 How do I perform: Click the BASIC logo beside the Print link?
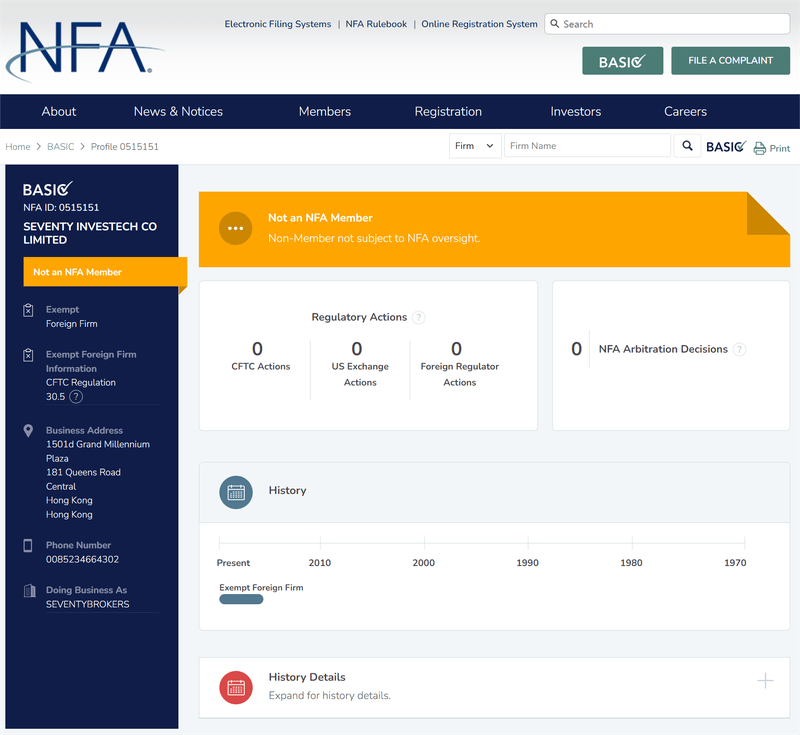(726, 147)
